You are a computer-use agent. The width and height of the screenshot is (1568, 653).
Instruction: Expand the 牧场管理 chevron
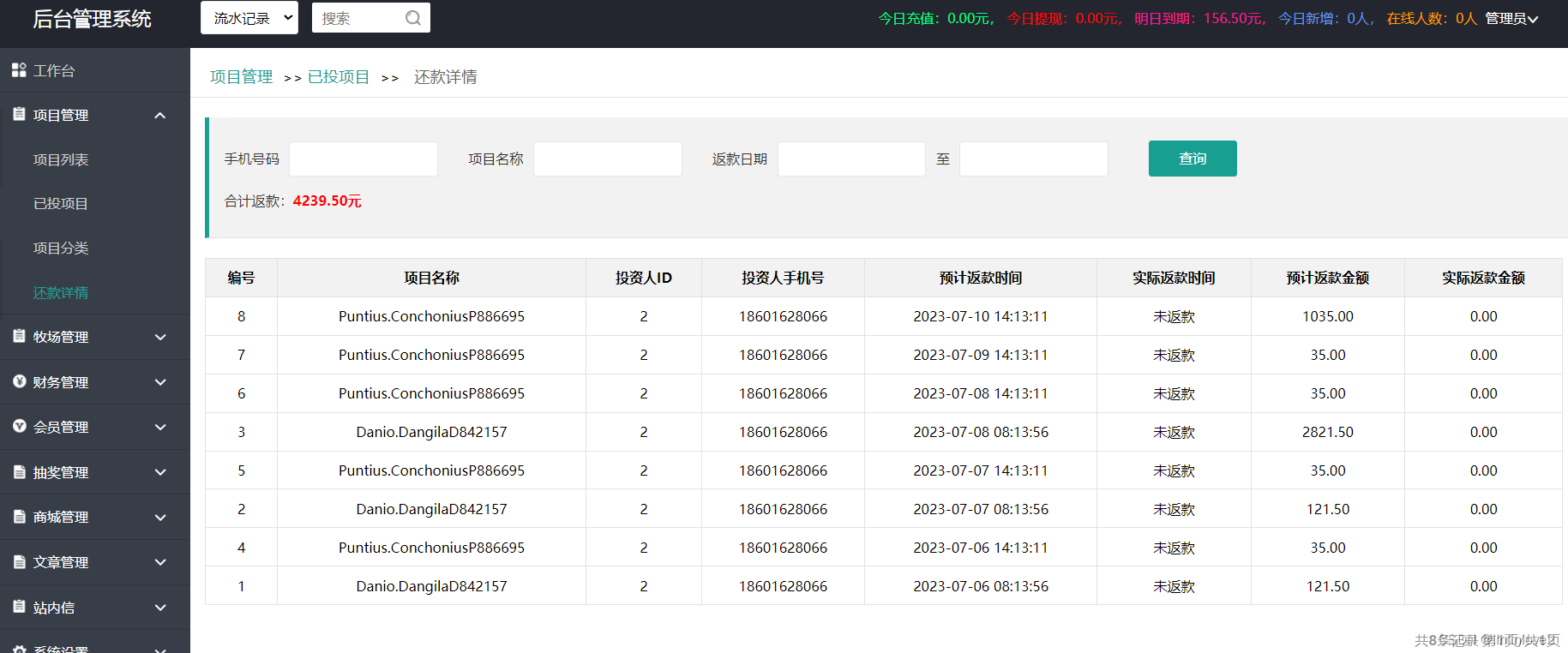pyautogui.click(x=160, y=337)
